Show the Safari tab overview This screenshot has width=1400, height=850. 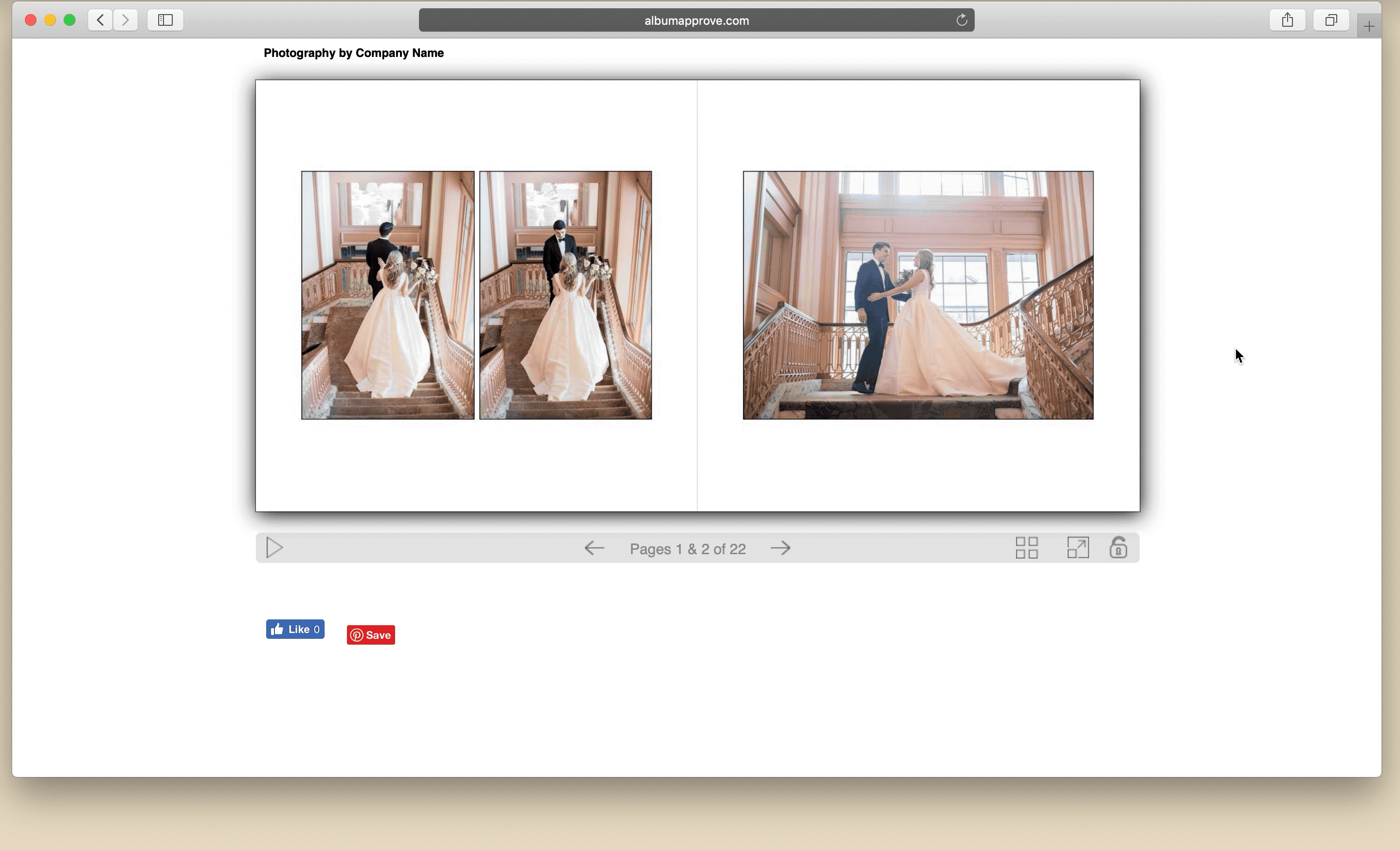pyautogui.click(x=1331, y=20)
